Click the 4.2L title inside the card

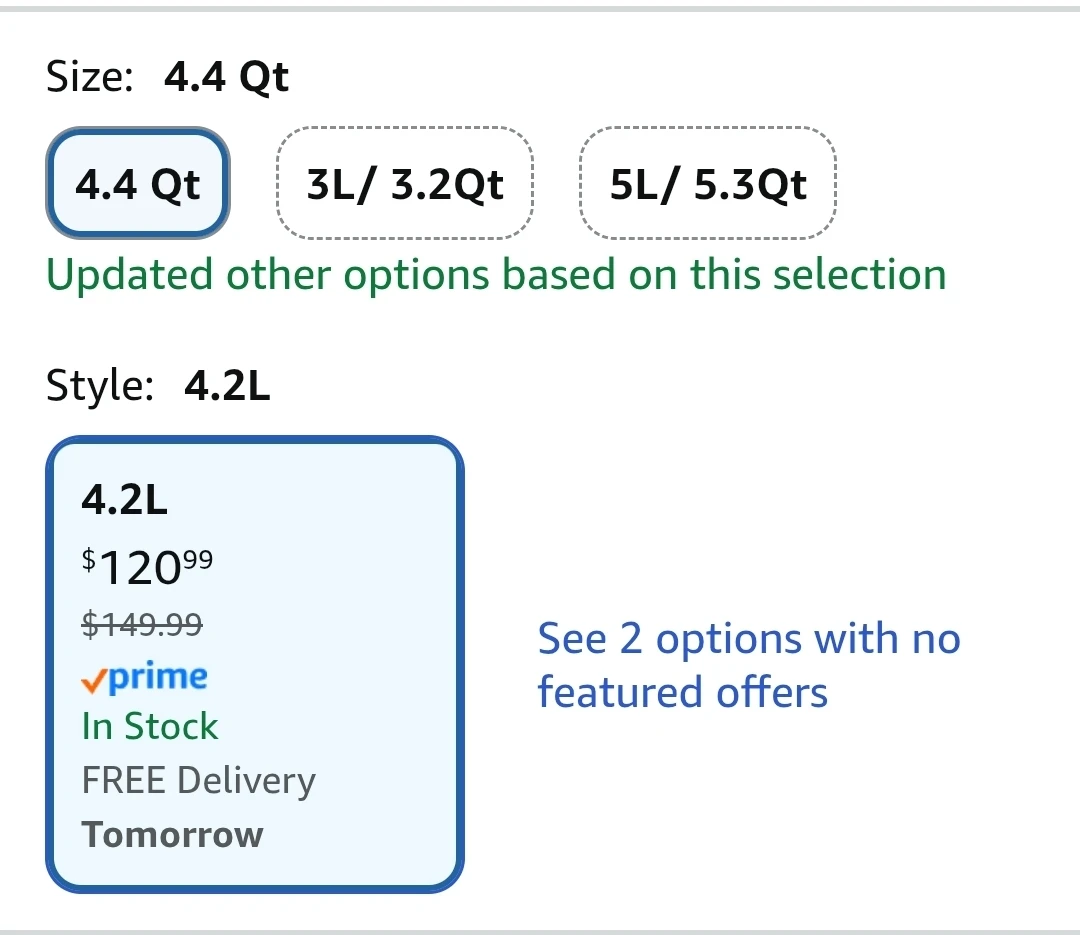124,499
